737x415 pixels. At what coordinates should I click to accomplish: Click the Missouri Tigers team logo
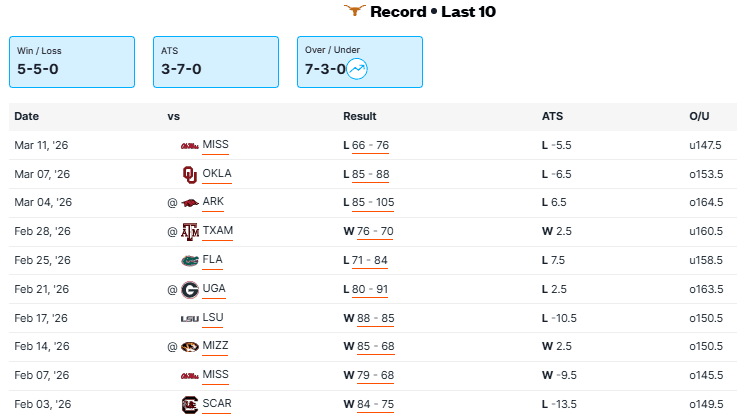pos(190,348)
